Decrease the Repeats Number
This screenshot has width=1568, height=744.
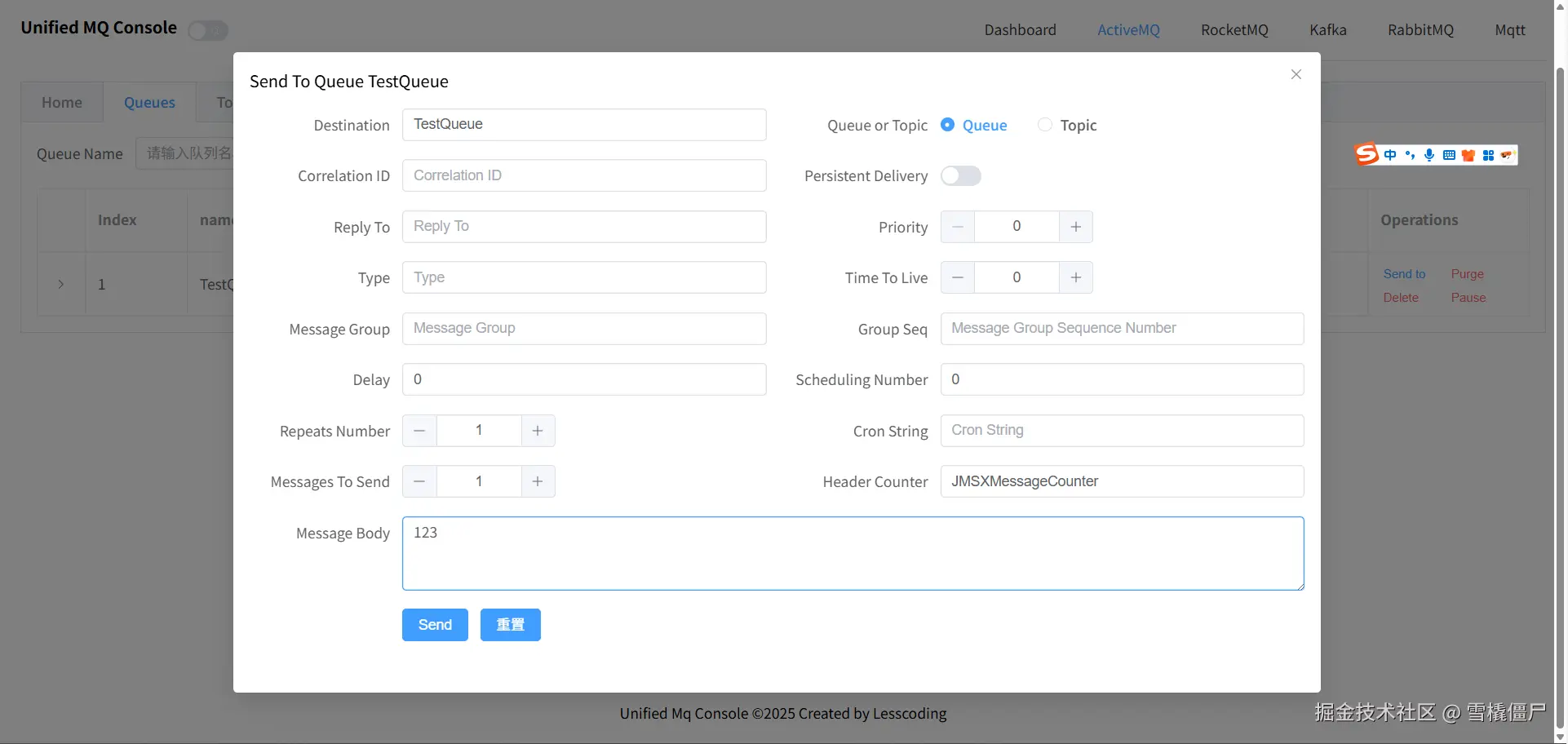pyautogui.click(x=419, y=431)
